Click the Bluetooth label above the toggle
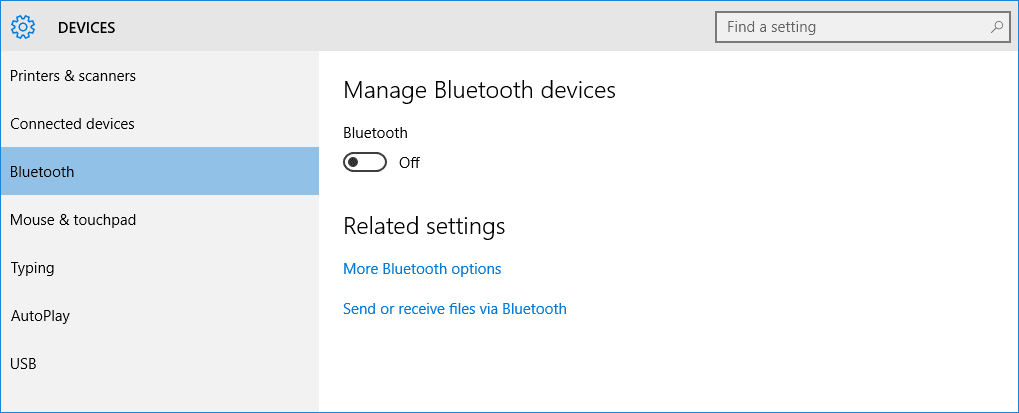Screen dimensions: 1019x413 375,132
